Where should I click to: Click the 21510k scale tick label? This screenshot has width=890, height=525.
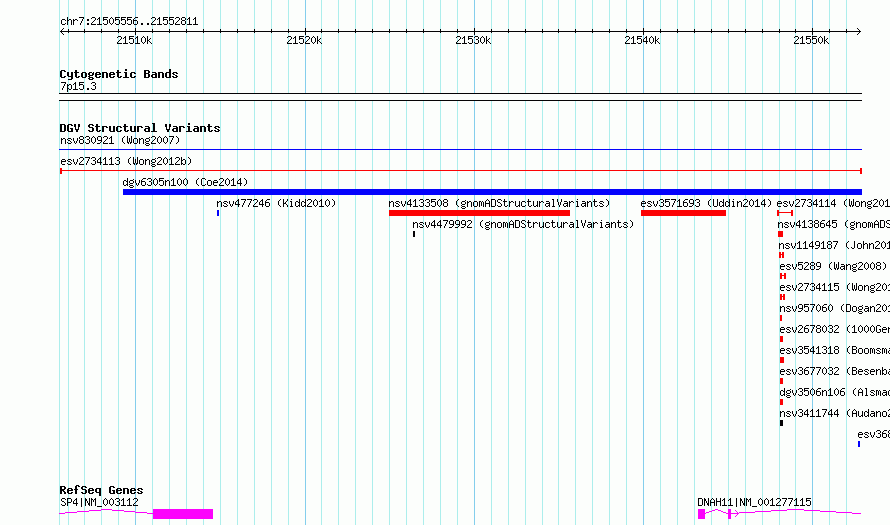point(134,40)
